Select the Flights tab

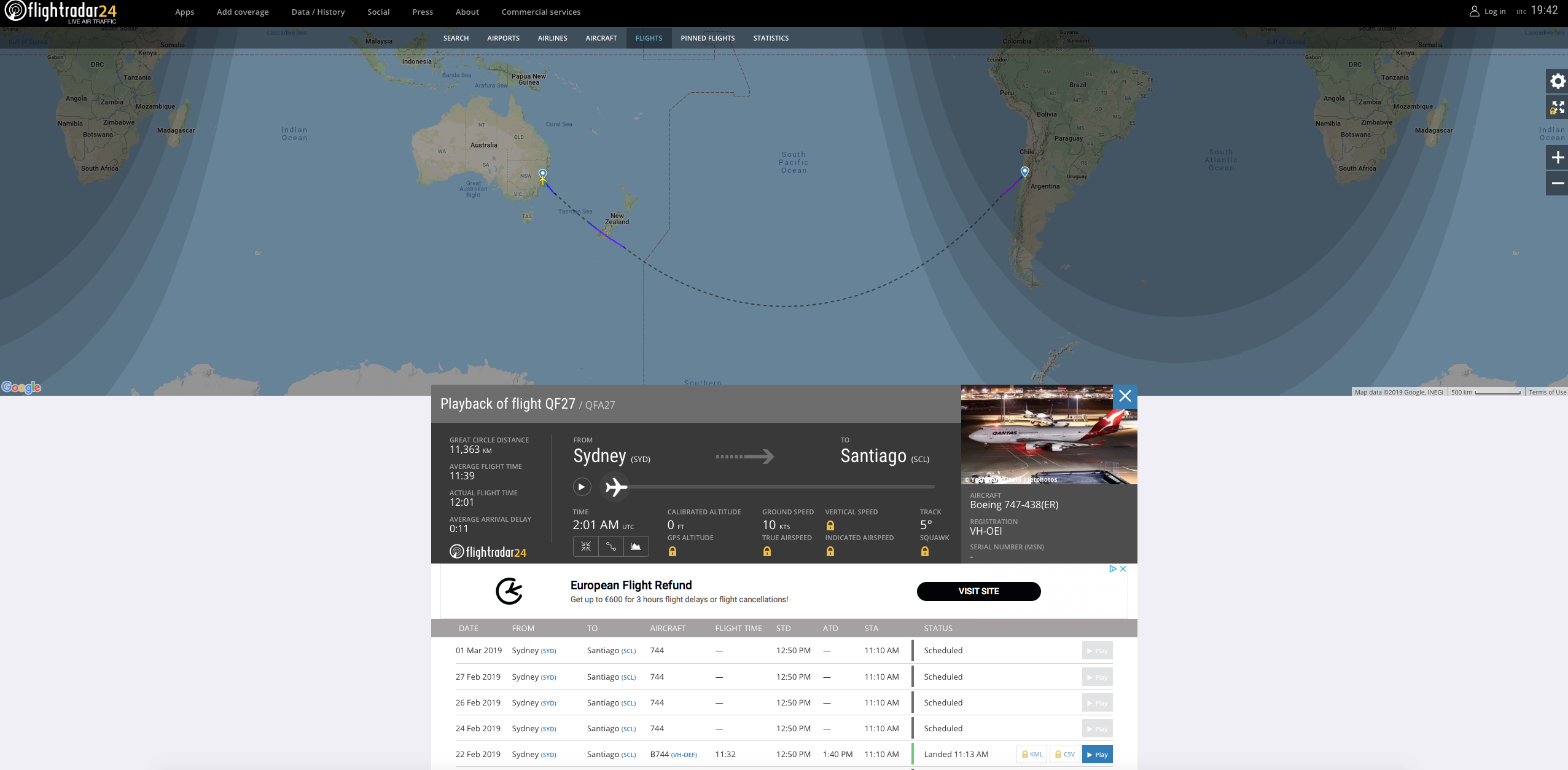coord(649,38)
